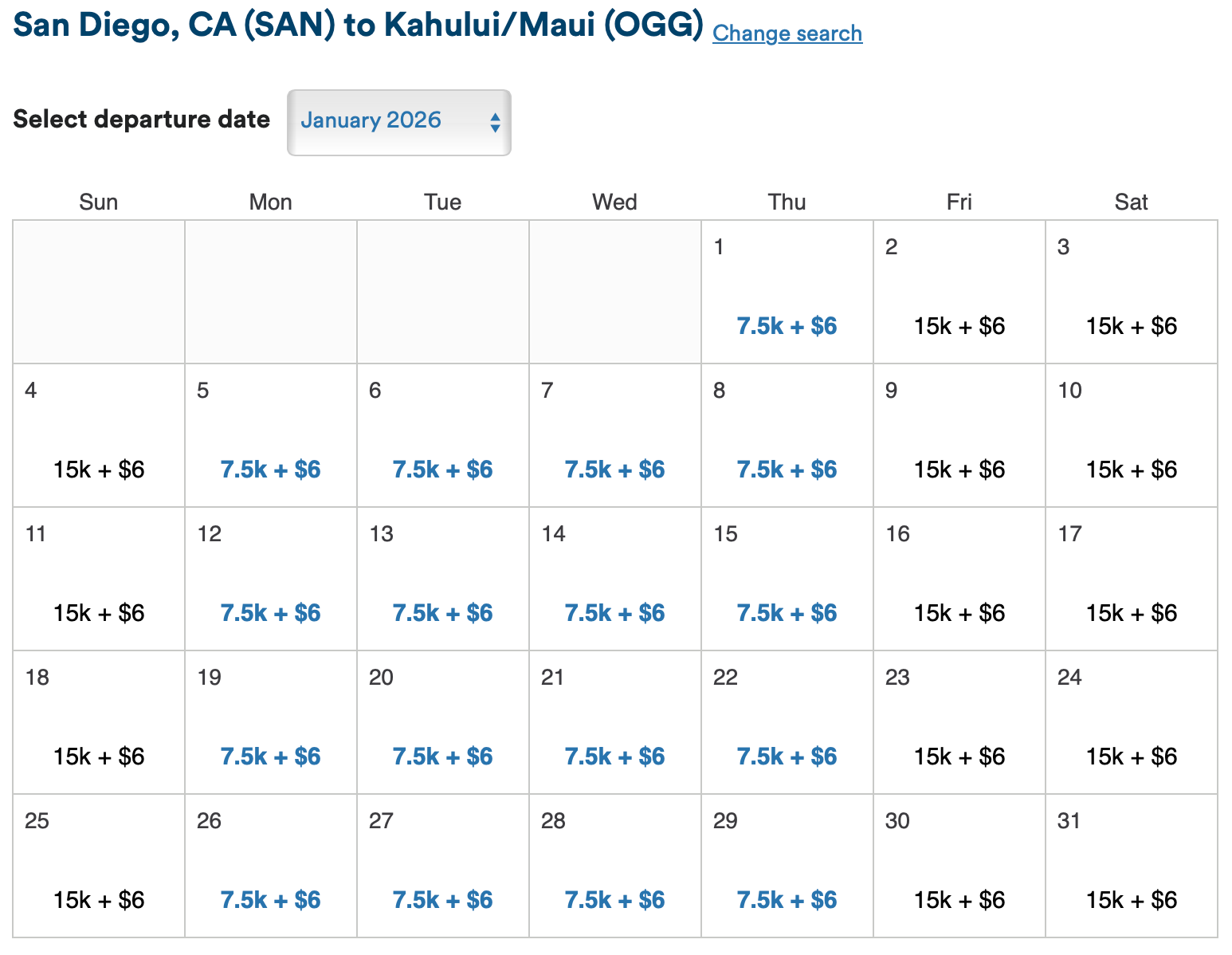Select the January 22 award price
The width and height of the screenshot is (1232, 955).
click(786, 757)
